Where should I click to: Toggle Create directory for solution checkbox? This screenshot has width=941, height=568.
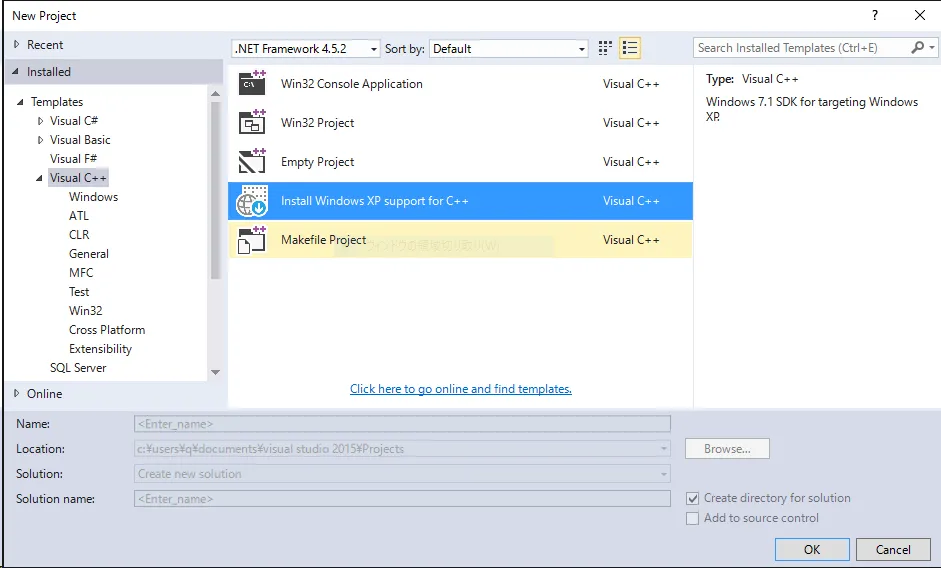[x=693, y=498]
